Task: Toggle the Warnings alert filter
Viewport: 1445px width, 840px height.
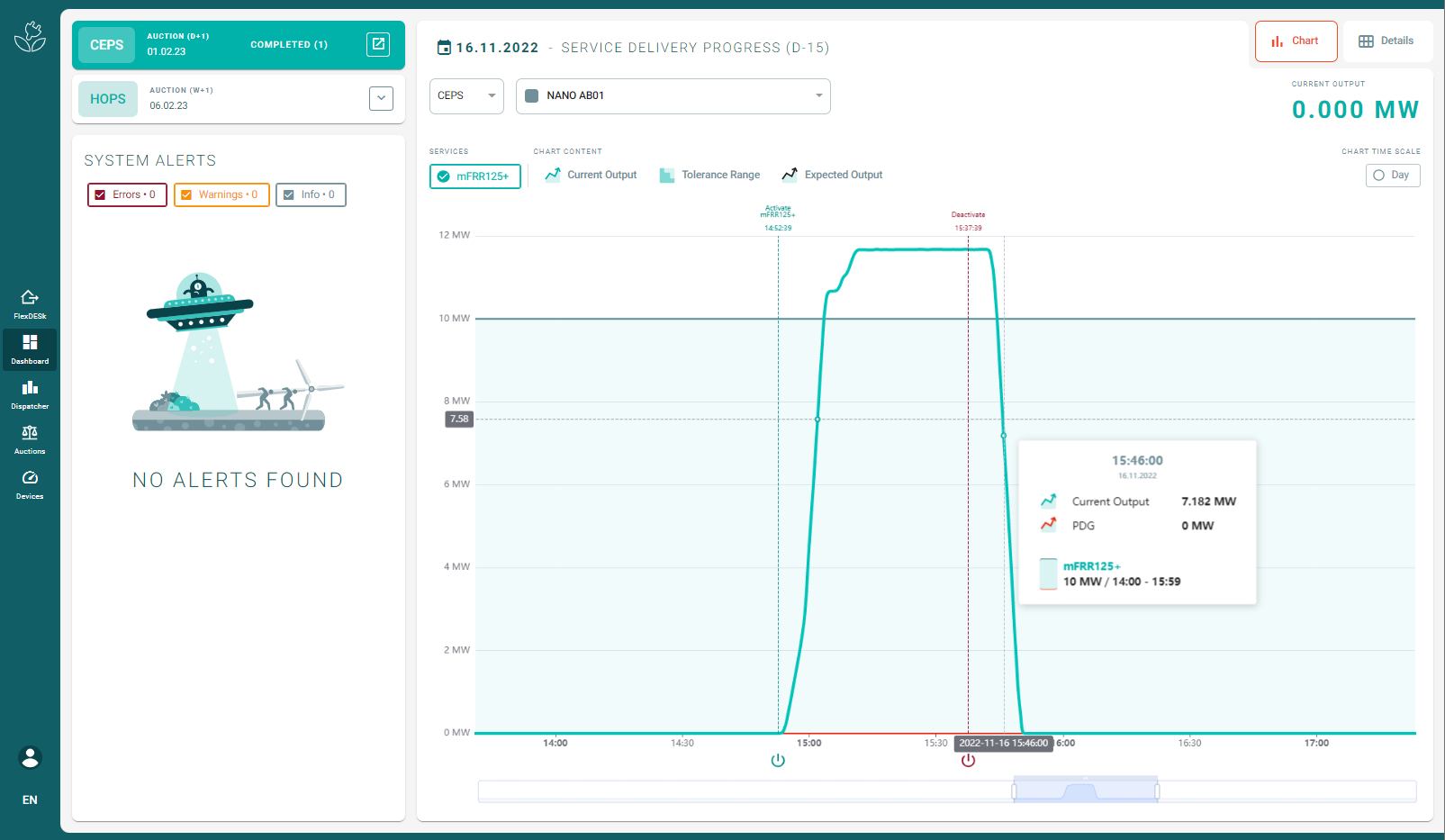Action: click(221, 194)
